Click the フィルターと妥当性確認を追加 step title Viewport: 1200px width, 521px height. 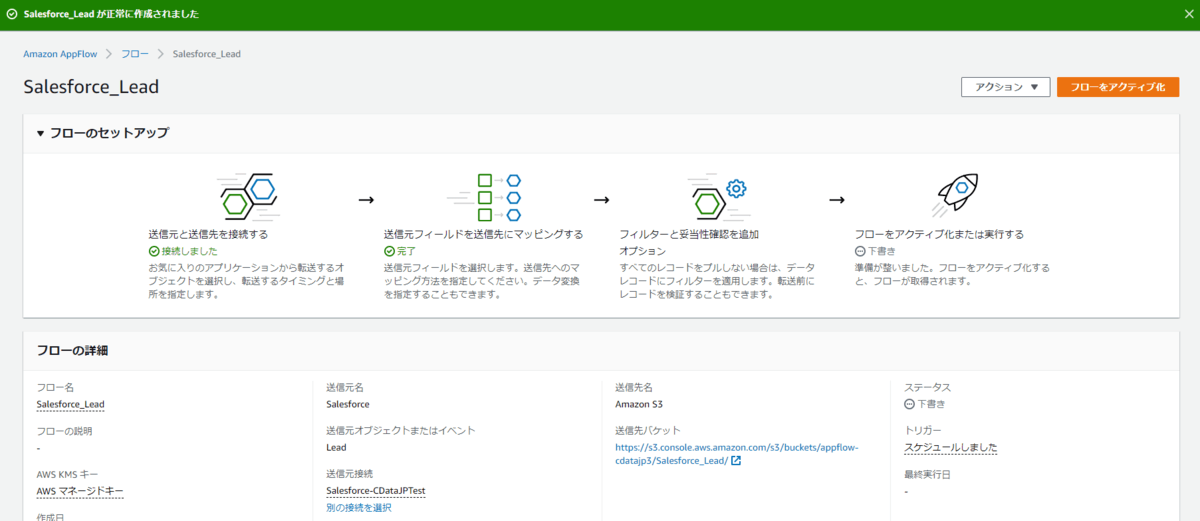click(689, 234)
